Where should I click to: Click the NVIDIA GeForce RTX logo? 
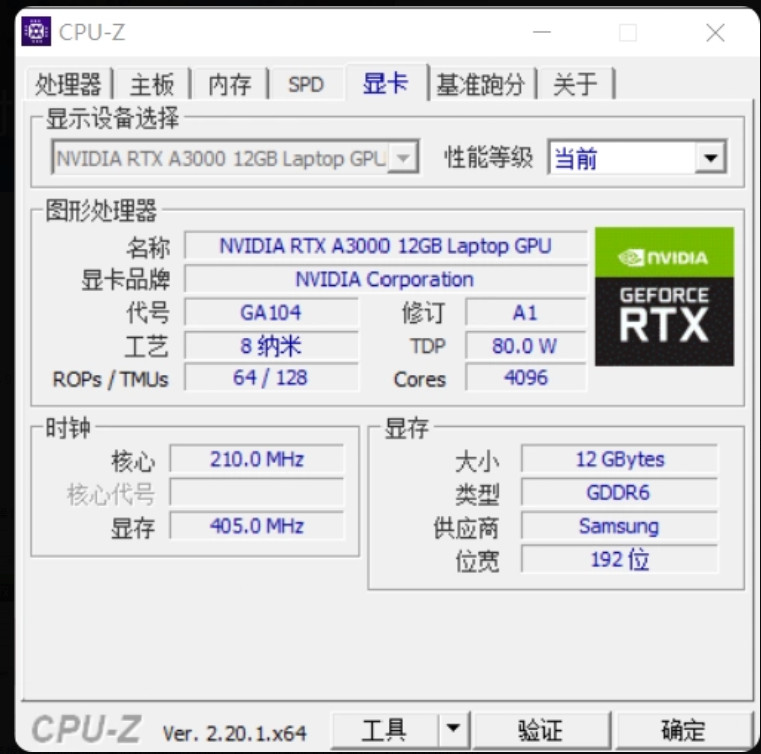pos(664,296)
